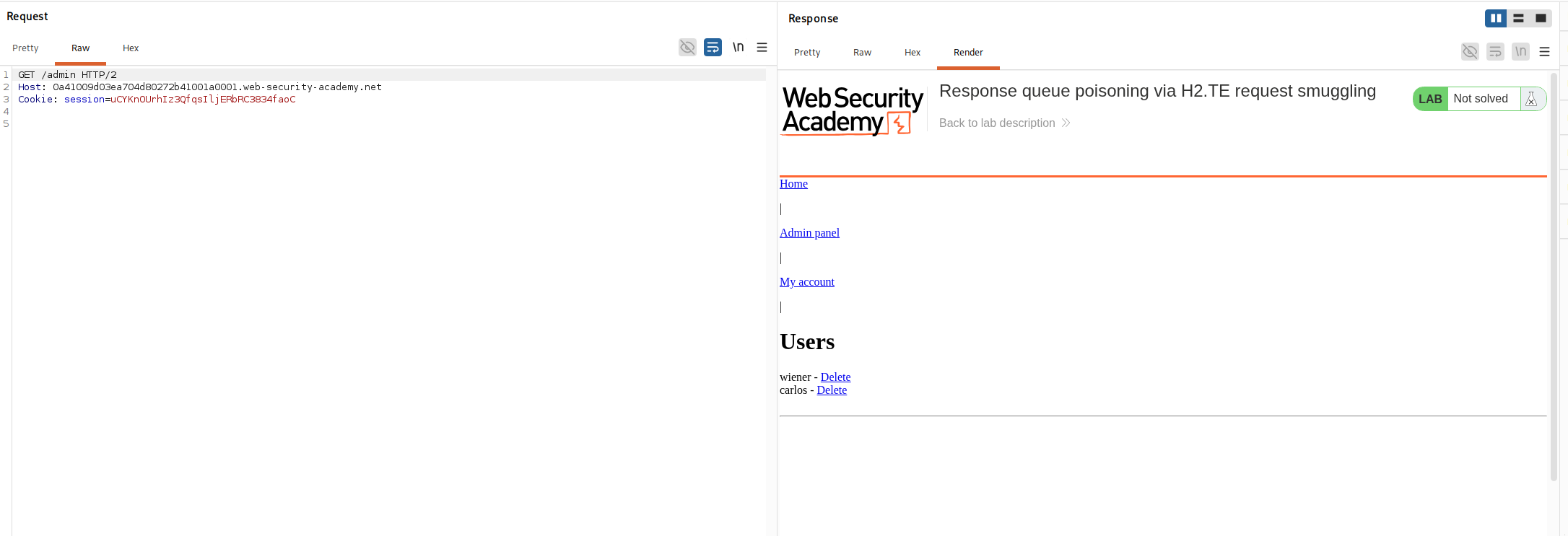Switch to side-by-side split layout

[x=1496, y=18]
